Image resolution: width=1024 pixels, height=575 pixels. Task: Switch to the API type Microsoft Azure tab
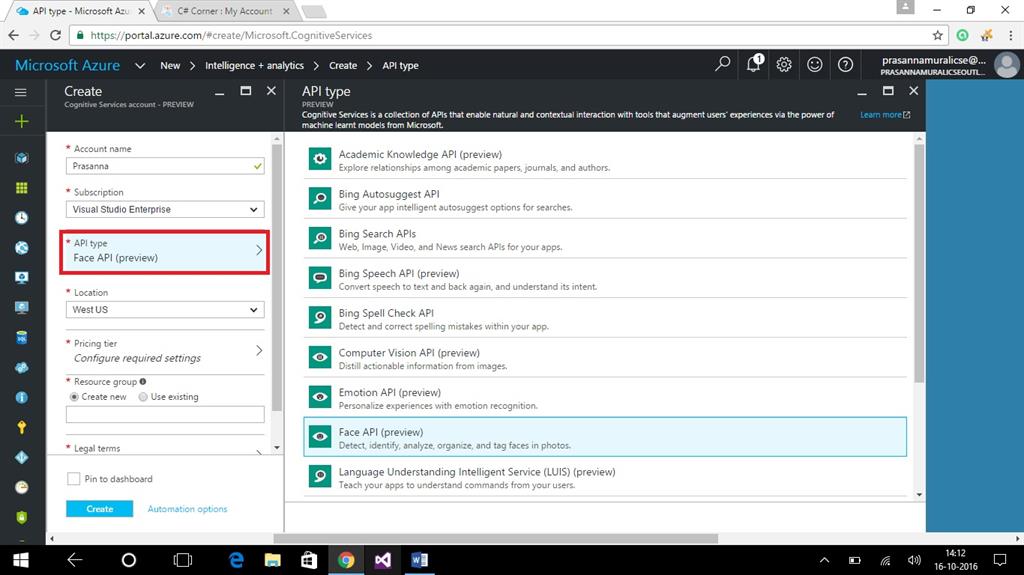point(82,11)
